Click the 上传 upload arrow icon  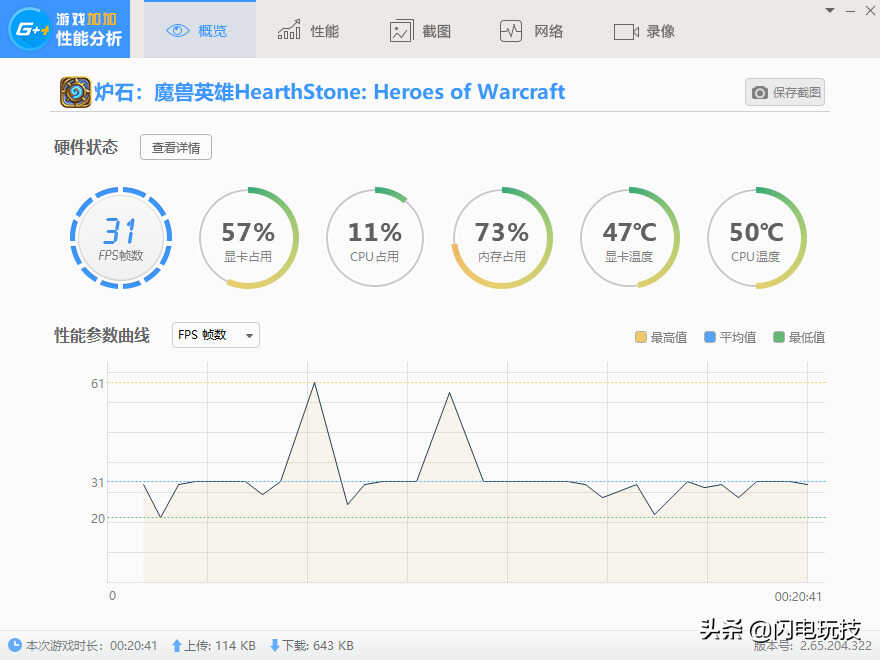pyautogui.click(x=176, y=646)
